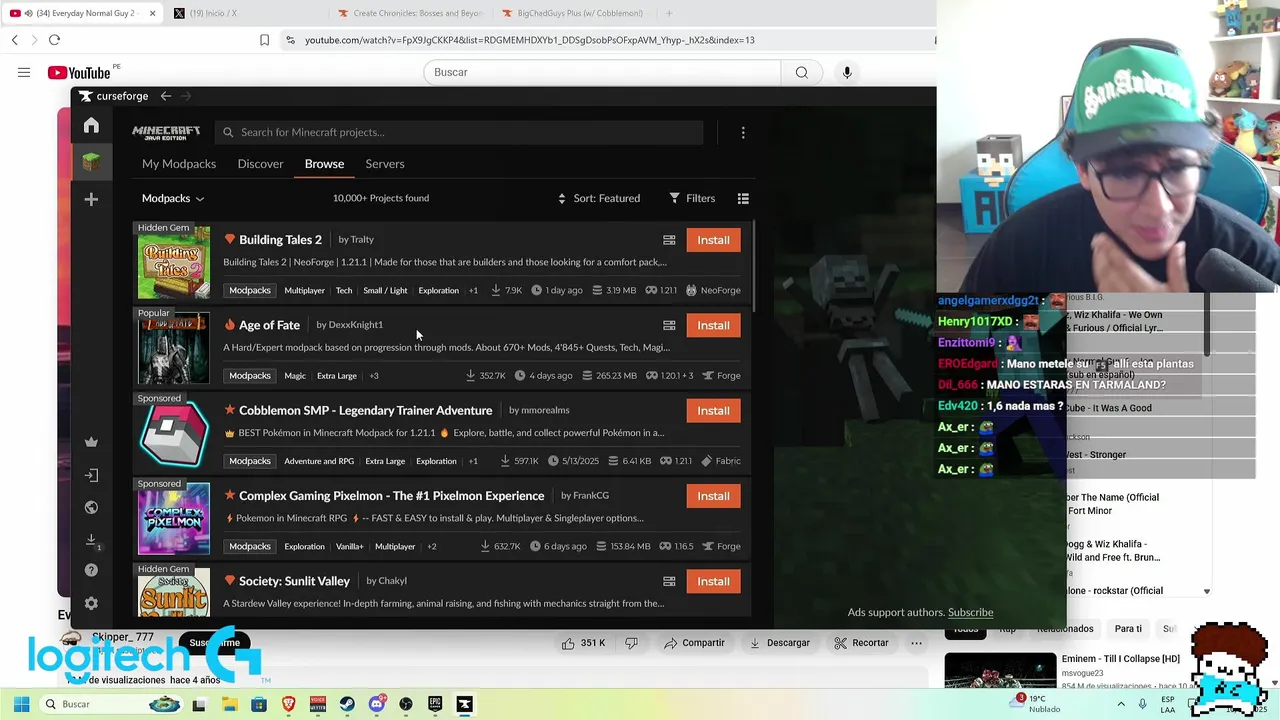Viewport: 1280px width, 720px height.
Task: Open the help question mark icon
Action: click(91, 570)
